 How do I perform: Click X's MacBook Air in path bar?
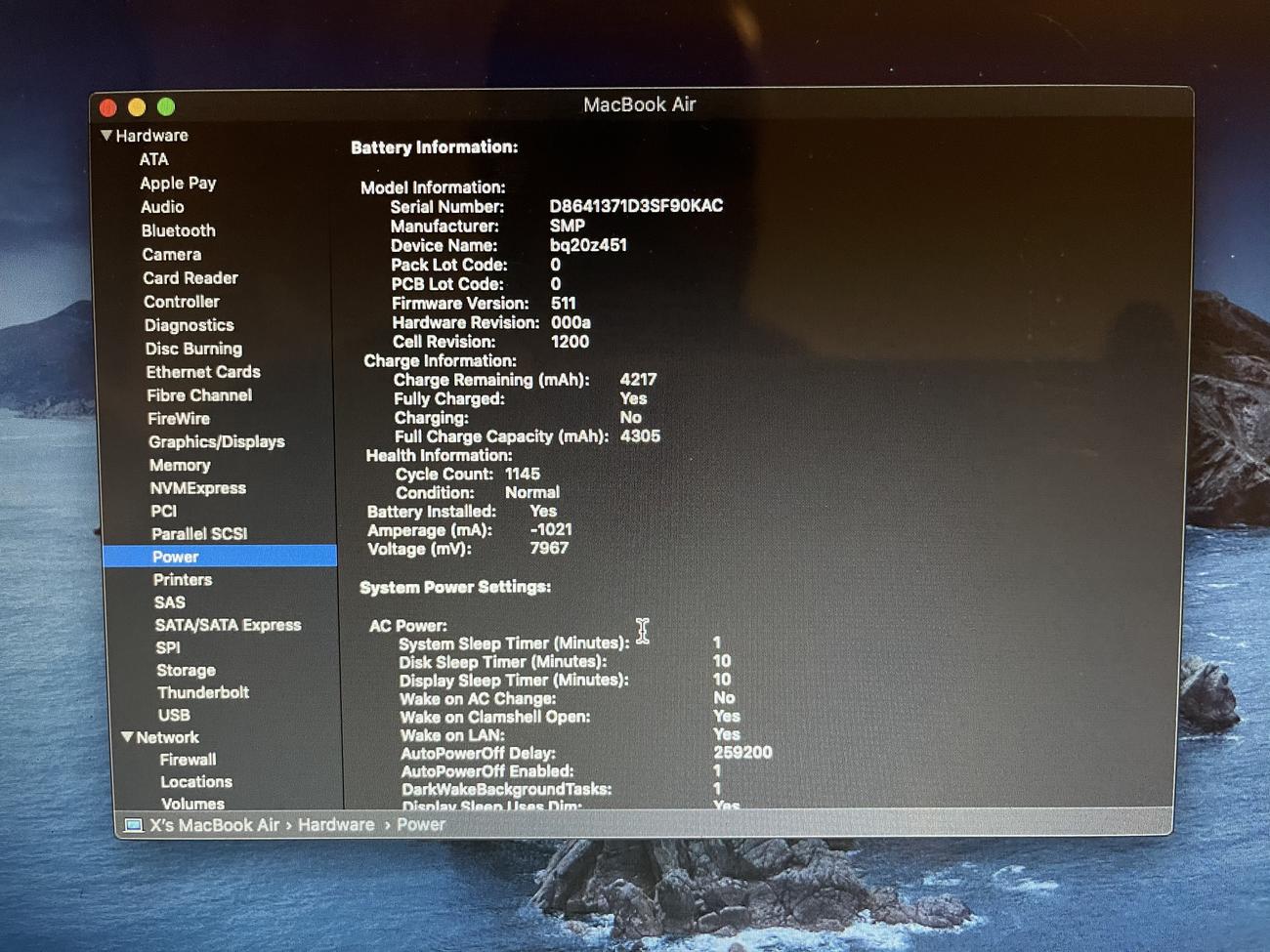214,825
